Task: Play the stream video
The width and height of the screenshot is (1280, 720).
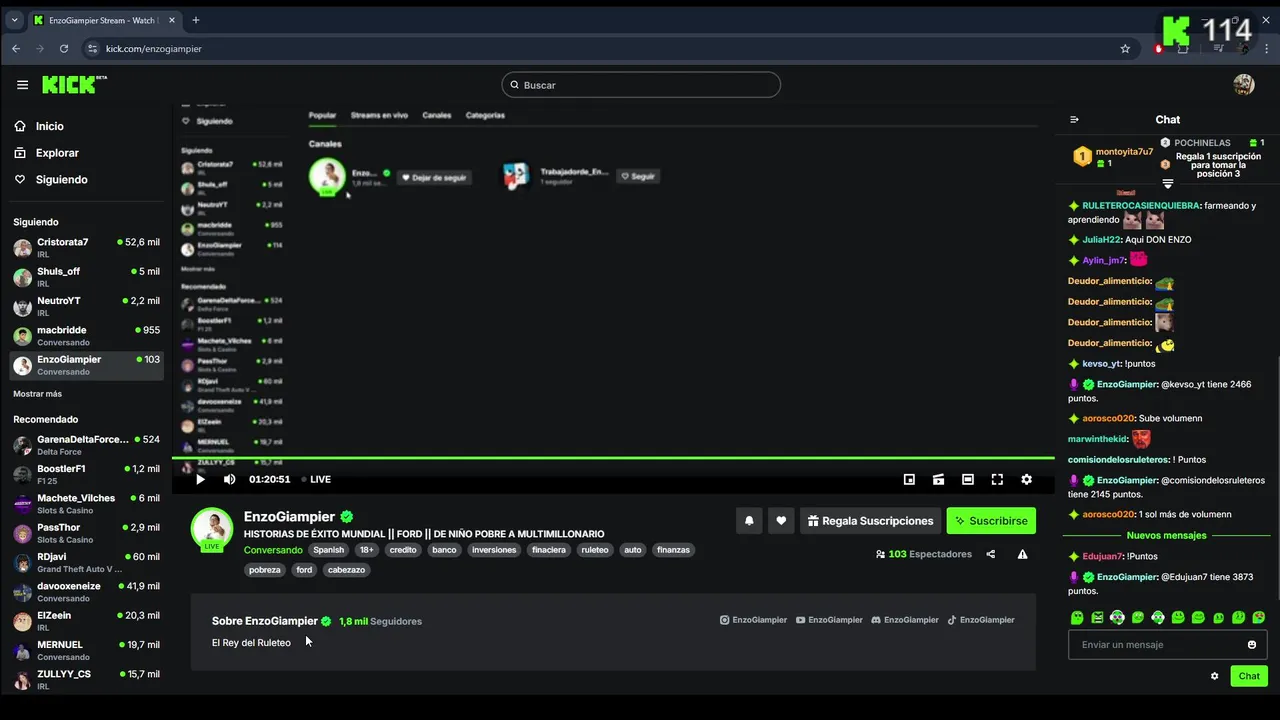Action: 200,479
